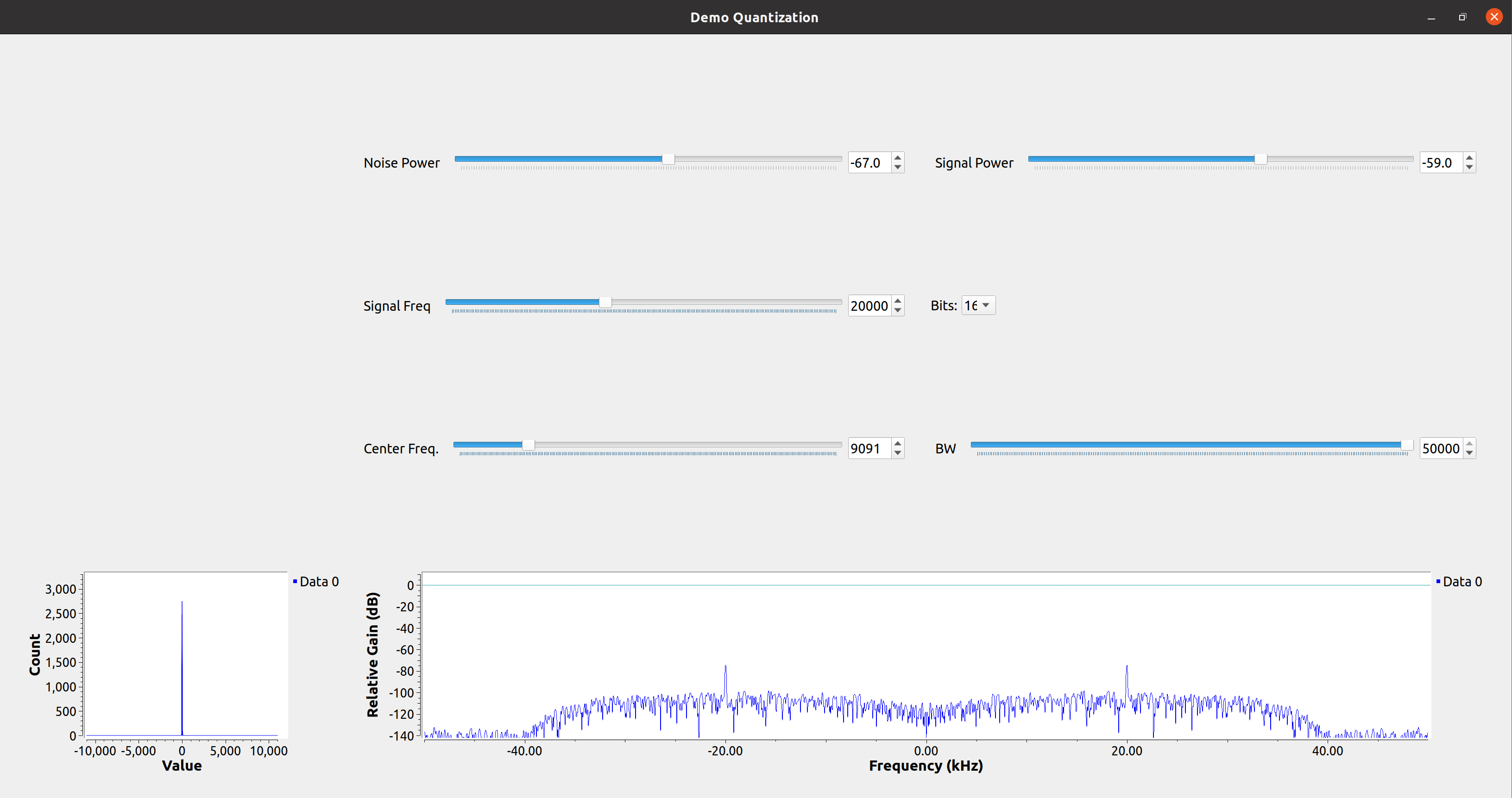Click the Noise Power slider handle
The height and width of the screenshot is (798, 1512).
click(x=668, y=159)
